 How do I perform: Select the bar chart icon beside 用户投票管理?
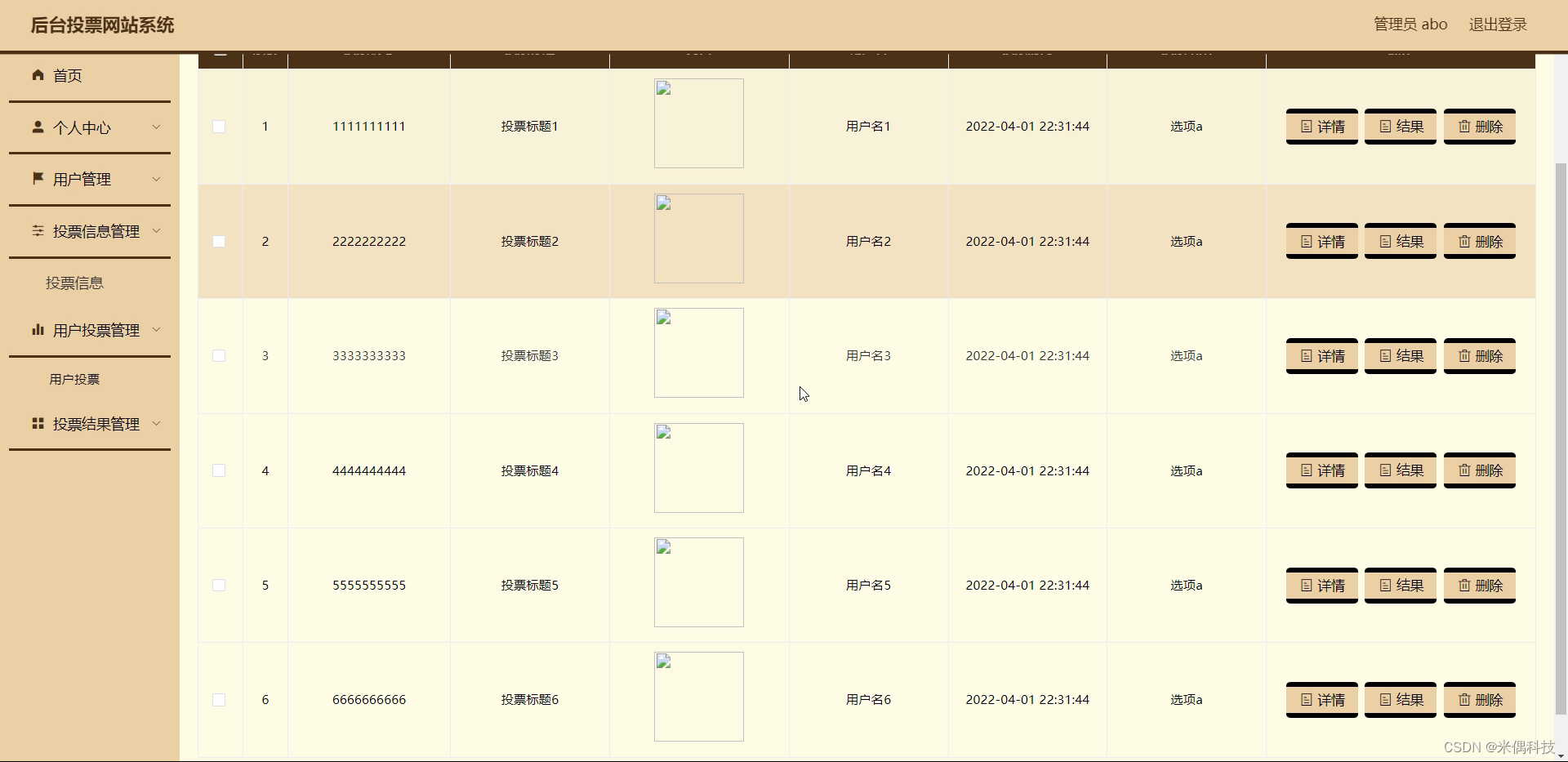tap(37, 330)
